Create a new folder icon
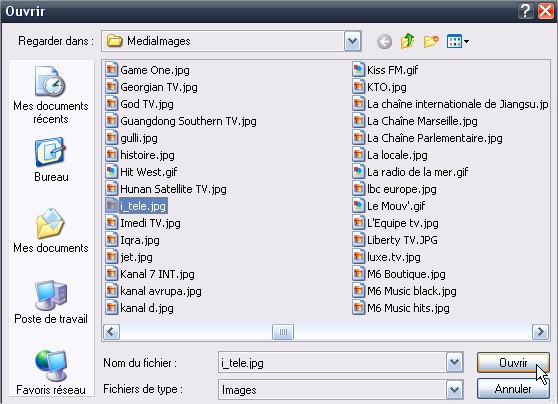The height and width of the screenshot is (404, 558). (431, 41)
